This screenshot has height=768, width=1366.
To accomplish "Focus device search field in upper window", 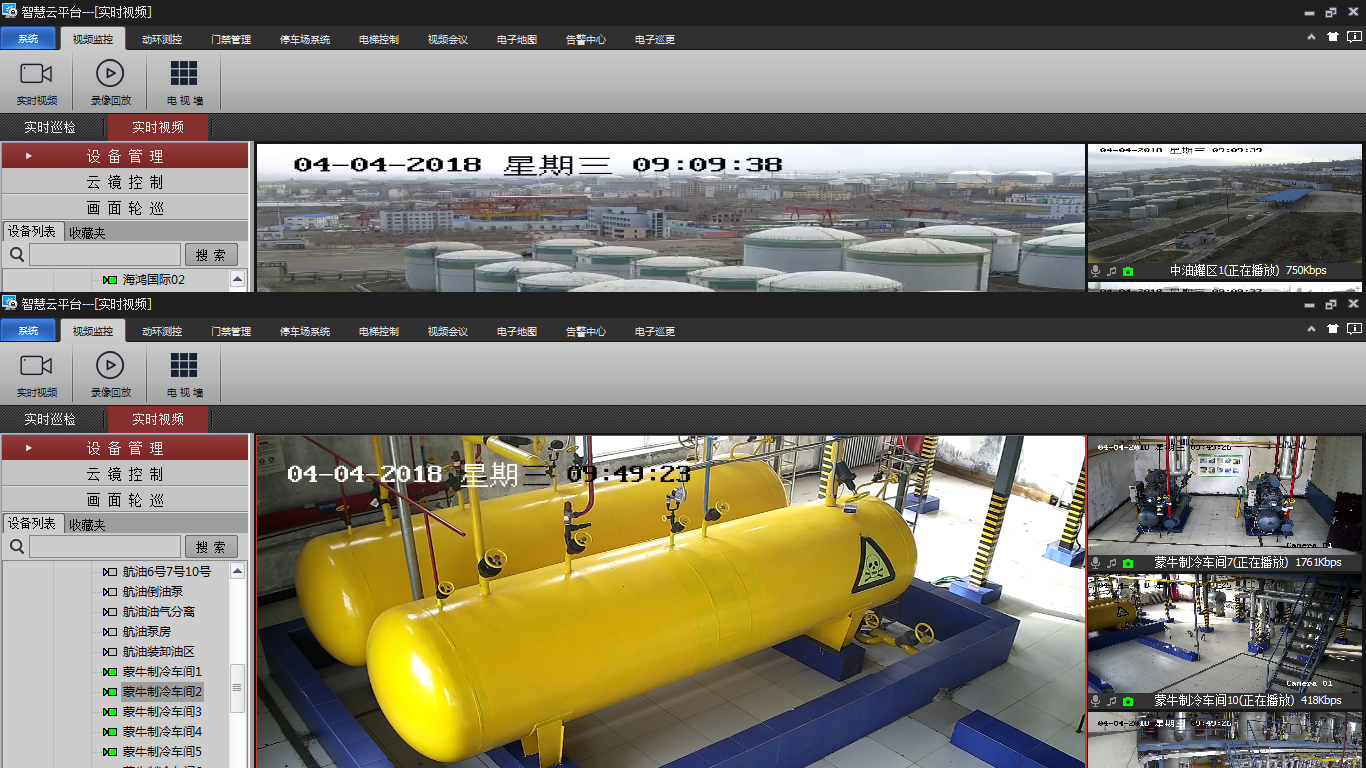I will pyautogui.click(x=105, y=255).
